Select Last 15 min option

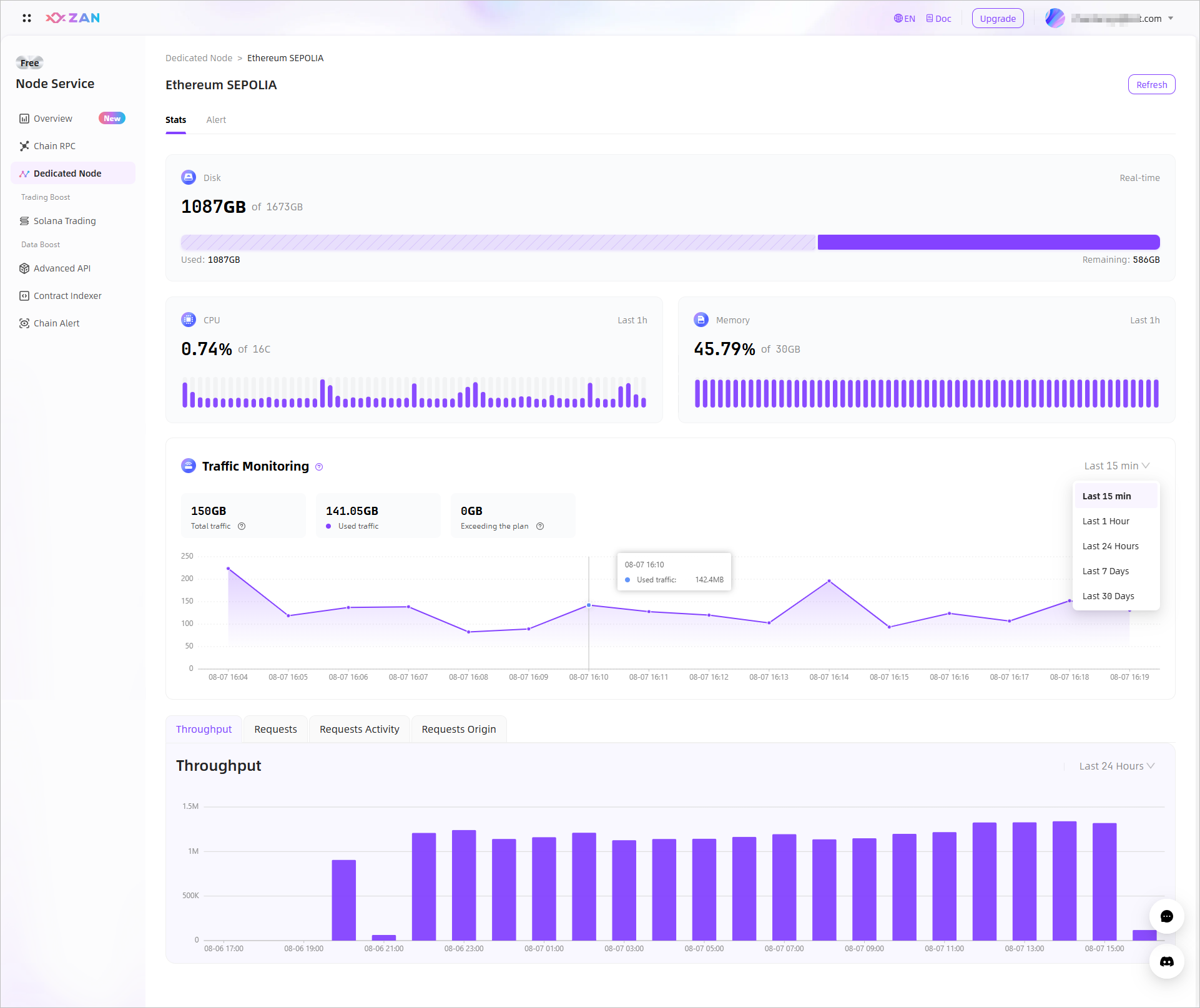pyautogui.click(x=1116, y=496)
